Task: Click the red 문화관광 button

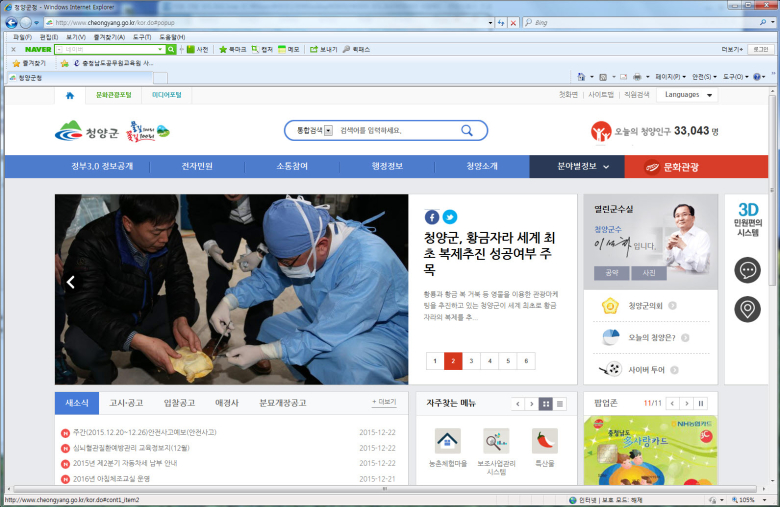Action: point(696,167)
